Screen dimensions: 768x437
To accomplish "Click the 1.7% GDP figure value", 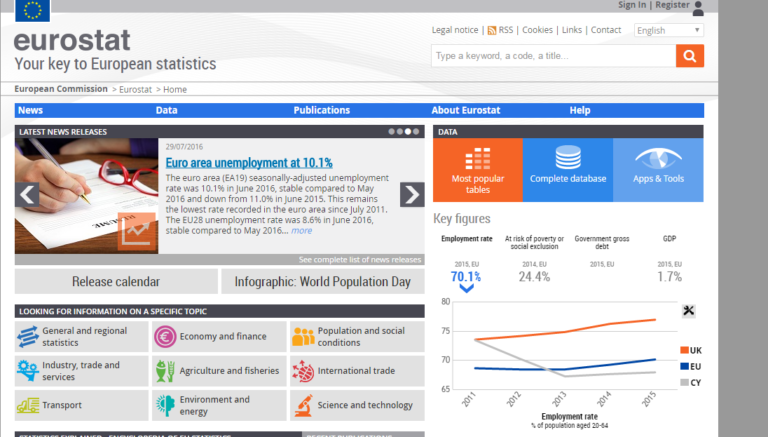I will (670, 277).
